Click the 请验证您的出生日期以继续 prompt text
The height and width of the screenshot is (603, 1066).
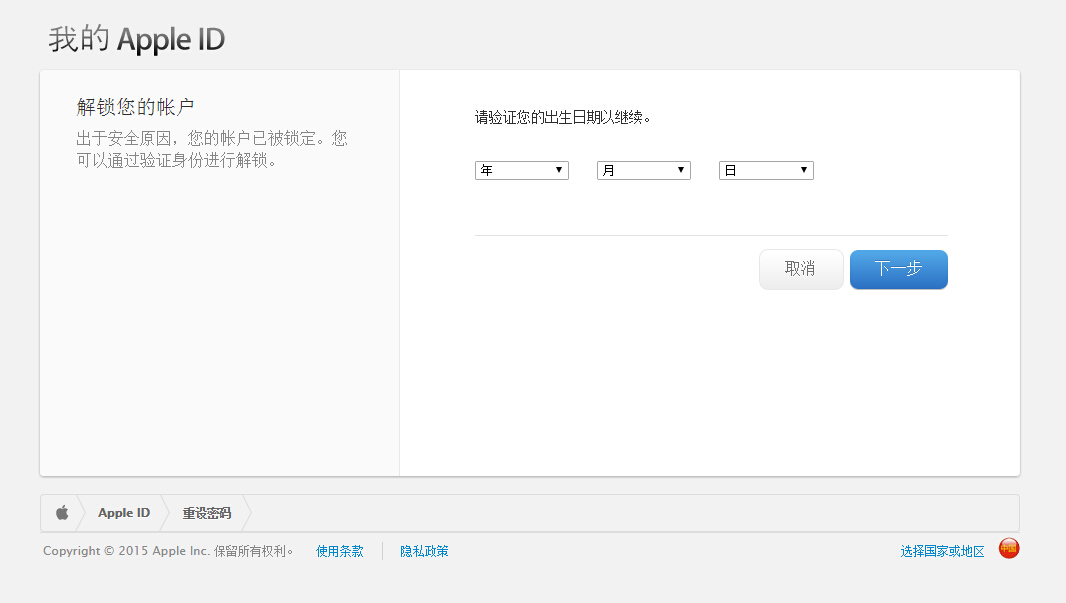pyautogui.click(x=563, y=118)
